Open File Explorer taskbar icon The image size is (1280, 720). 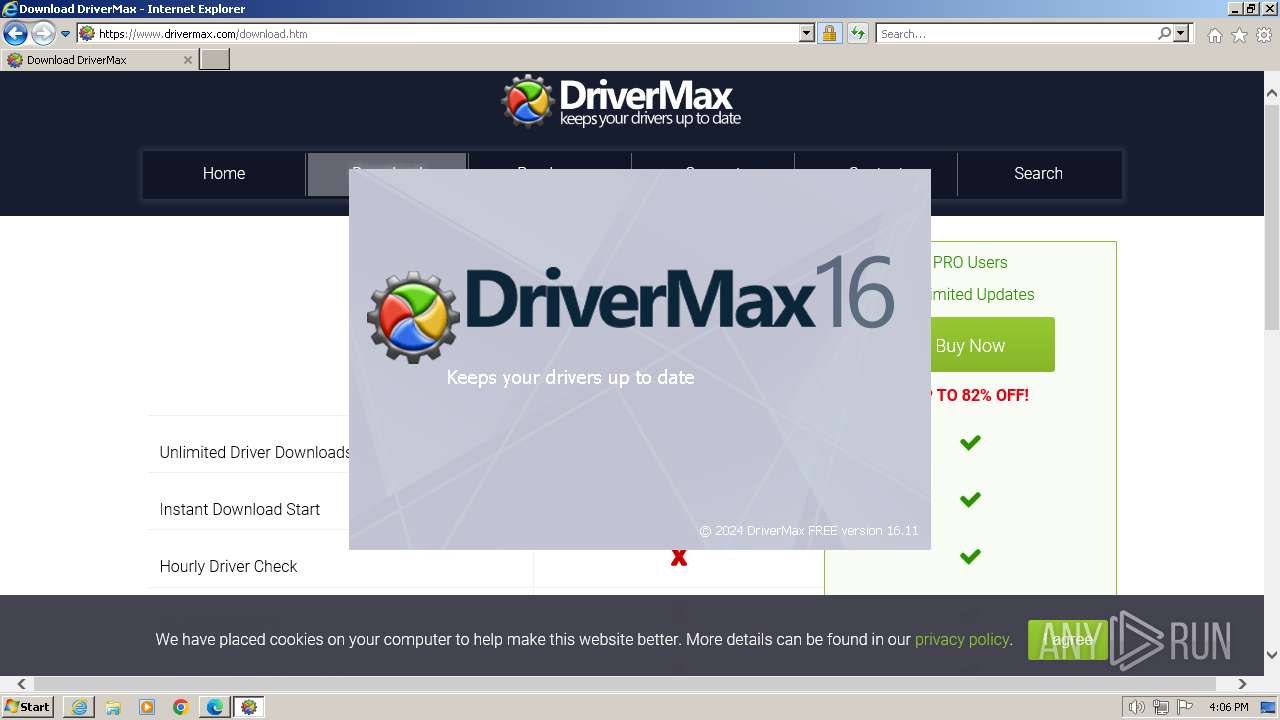113,707
